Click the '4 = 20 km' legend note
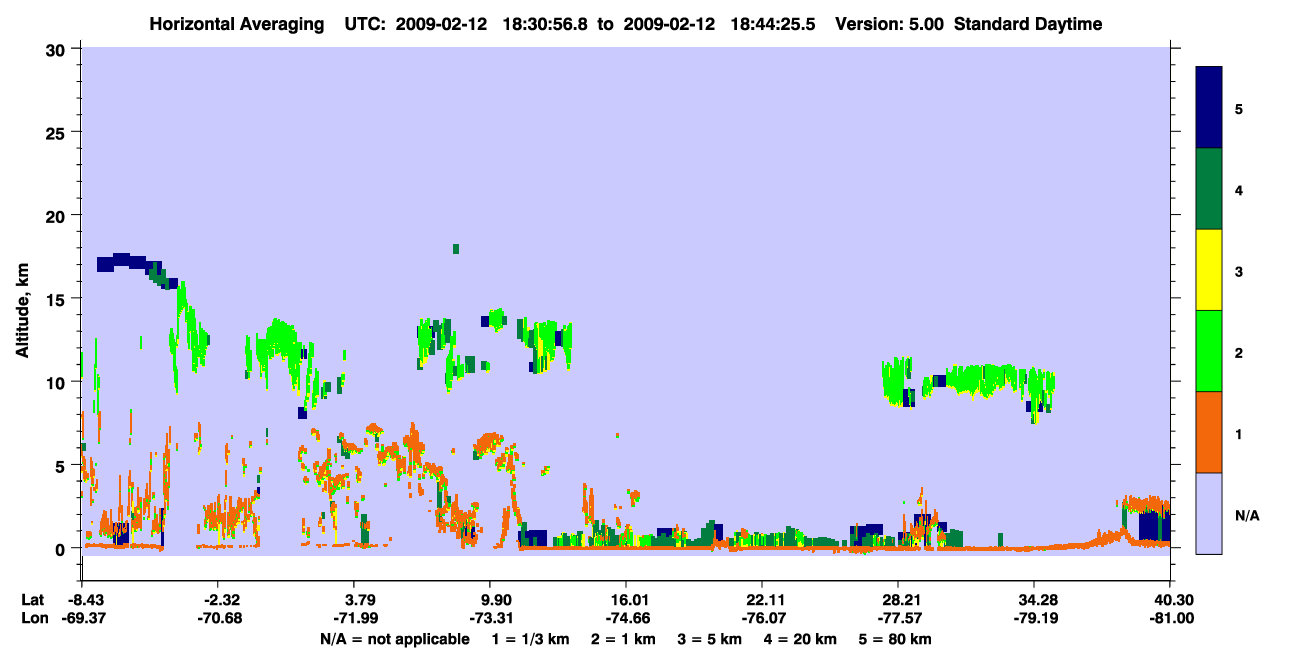 (x=802, y=639)
